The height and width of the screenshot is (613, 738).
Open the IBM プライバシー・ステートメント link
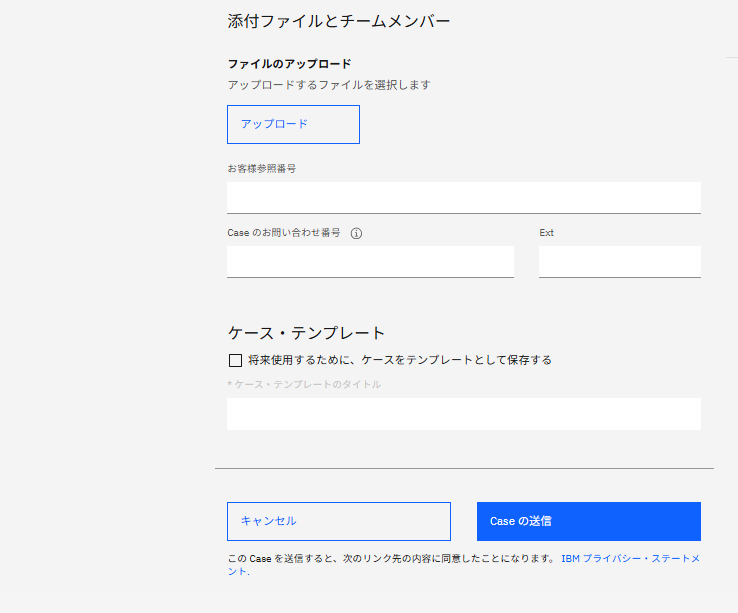pyautogui.click(x=630, y=559)
